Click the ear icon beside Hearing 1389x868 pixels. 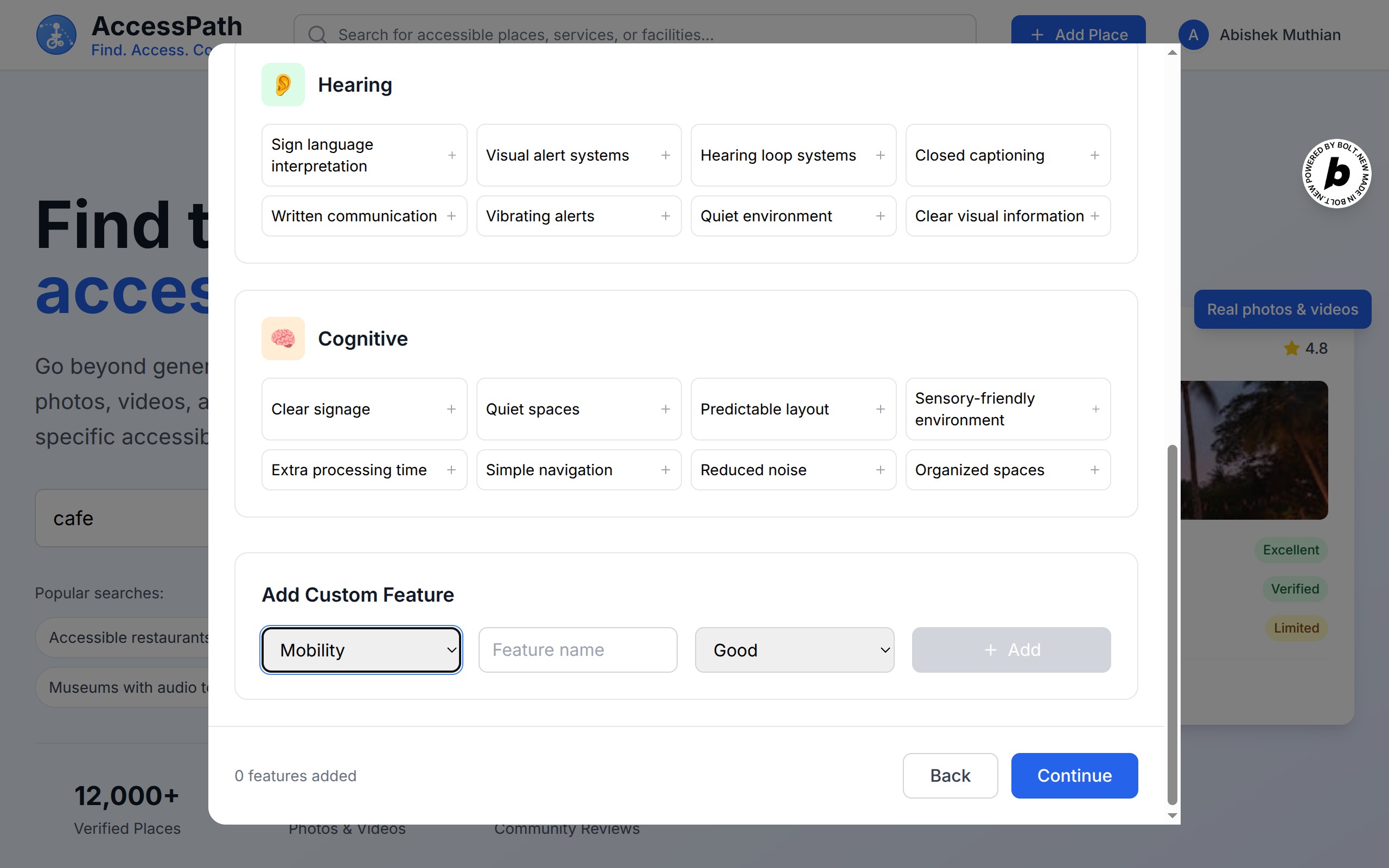coord(283,85)
